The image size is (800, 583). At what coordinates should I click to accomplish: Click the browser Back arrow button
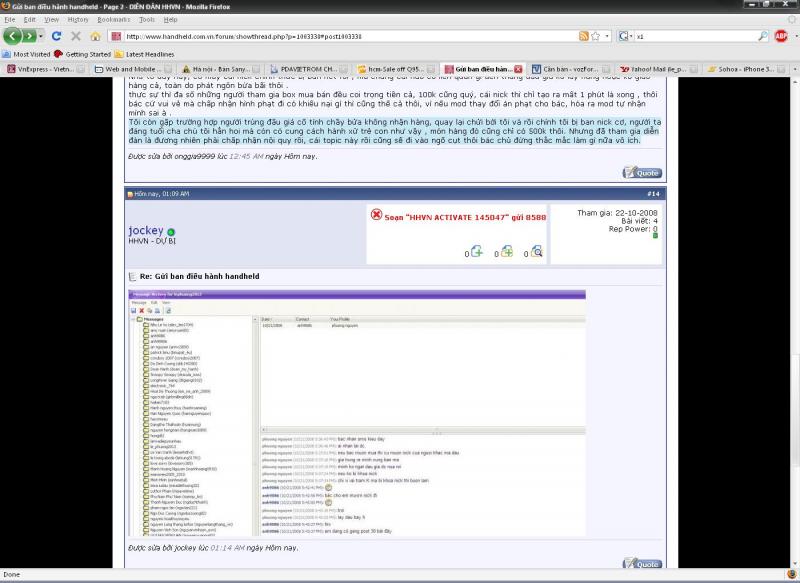click(x=14, y=36)
